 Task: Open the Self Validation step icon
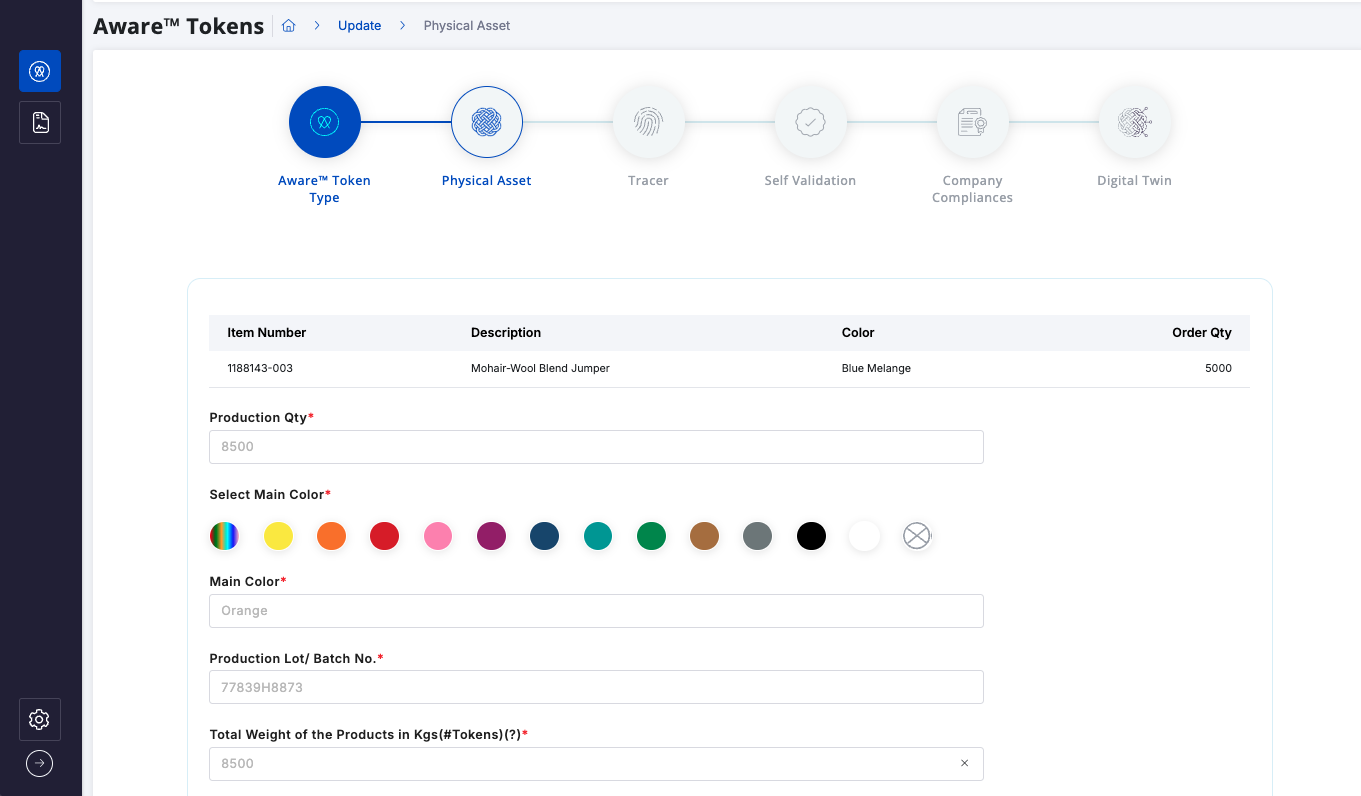click(x=810, y=122)
